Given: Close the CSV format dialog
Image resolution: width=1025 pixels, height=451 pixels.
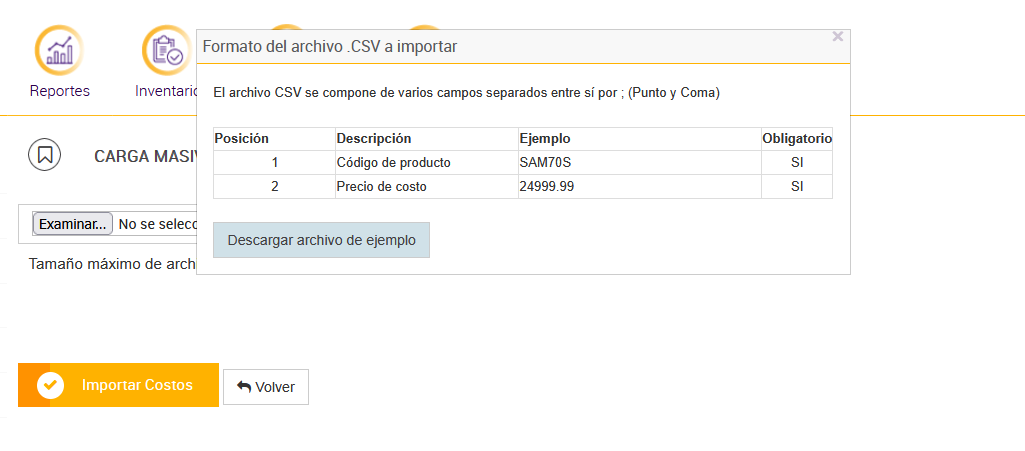Looking at the screenshot, I should point(838,37).
